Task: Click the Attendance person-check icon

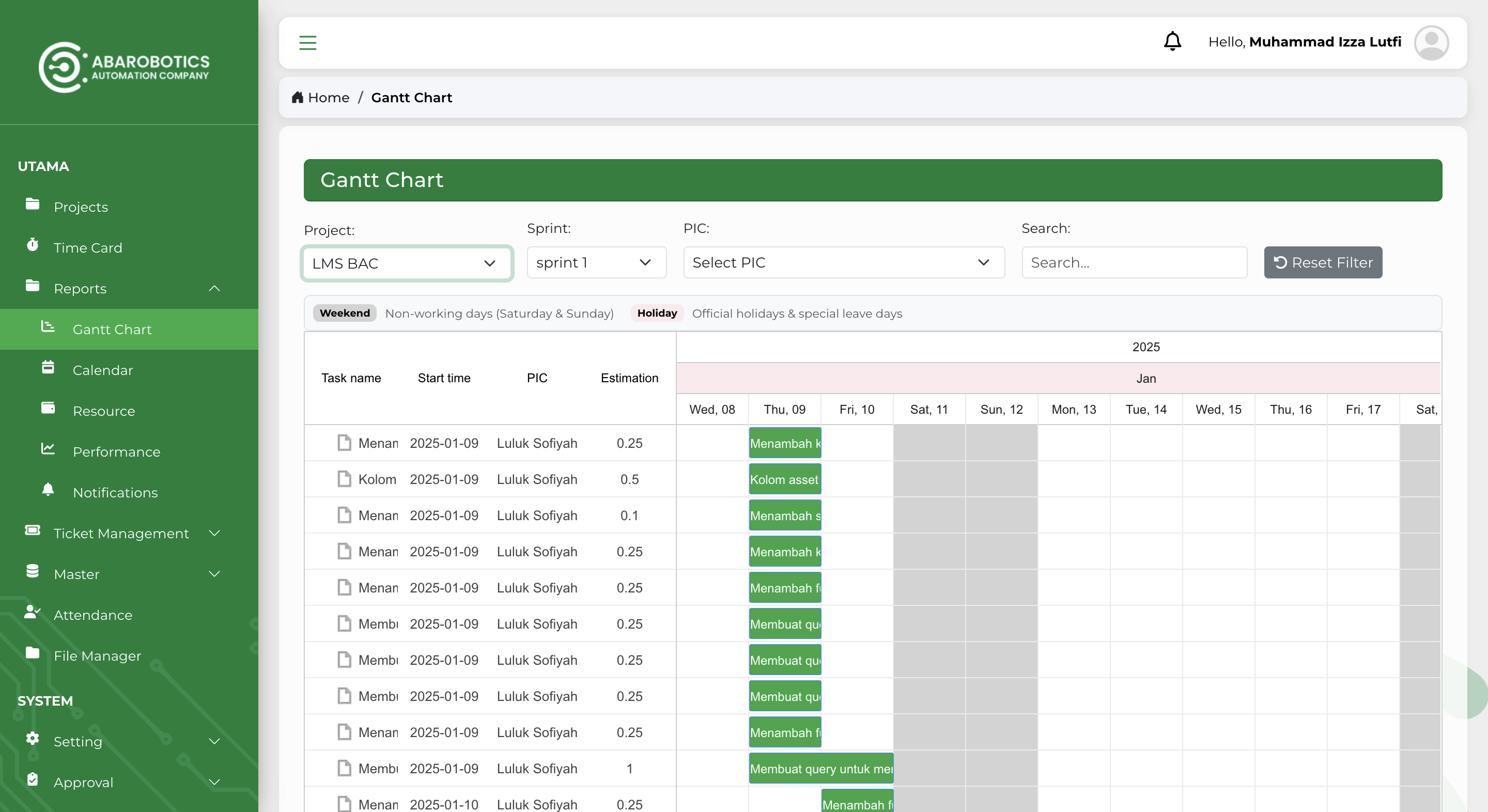Action: [x=33, y=612]
